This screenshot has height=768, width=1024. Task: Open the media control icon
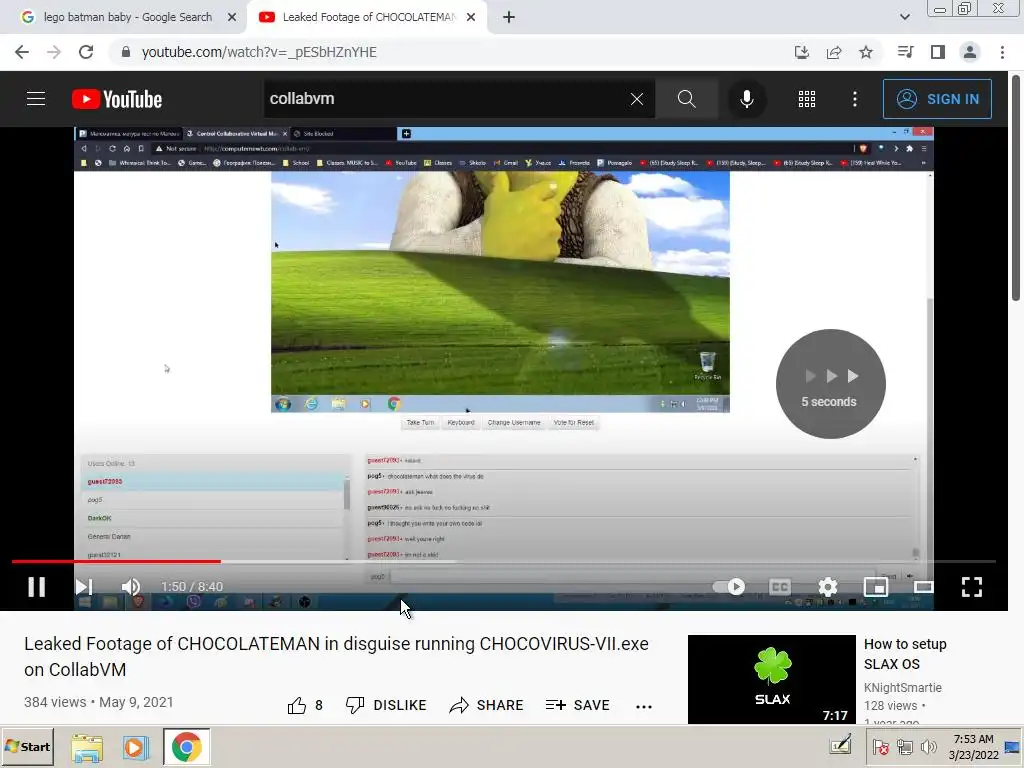[905, 52]
